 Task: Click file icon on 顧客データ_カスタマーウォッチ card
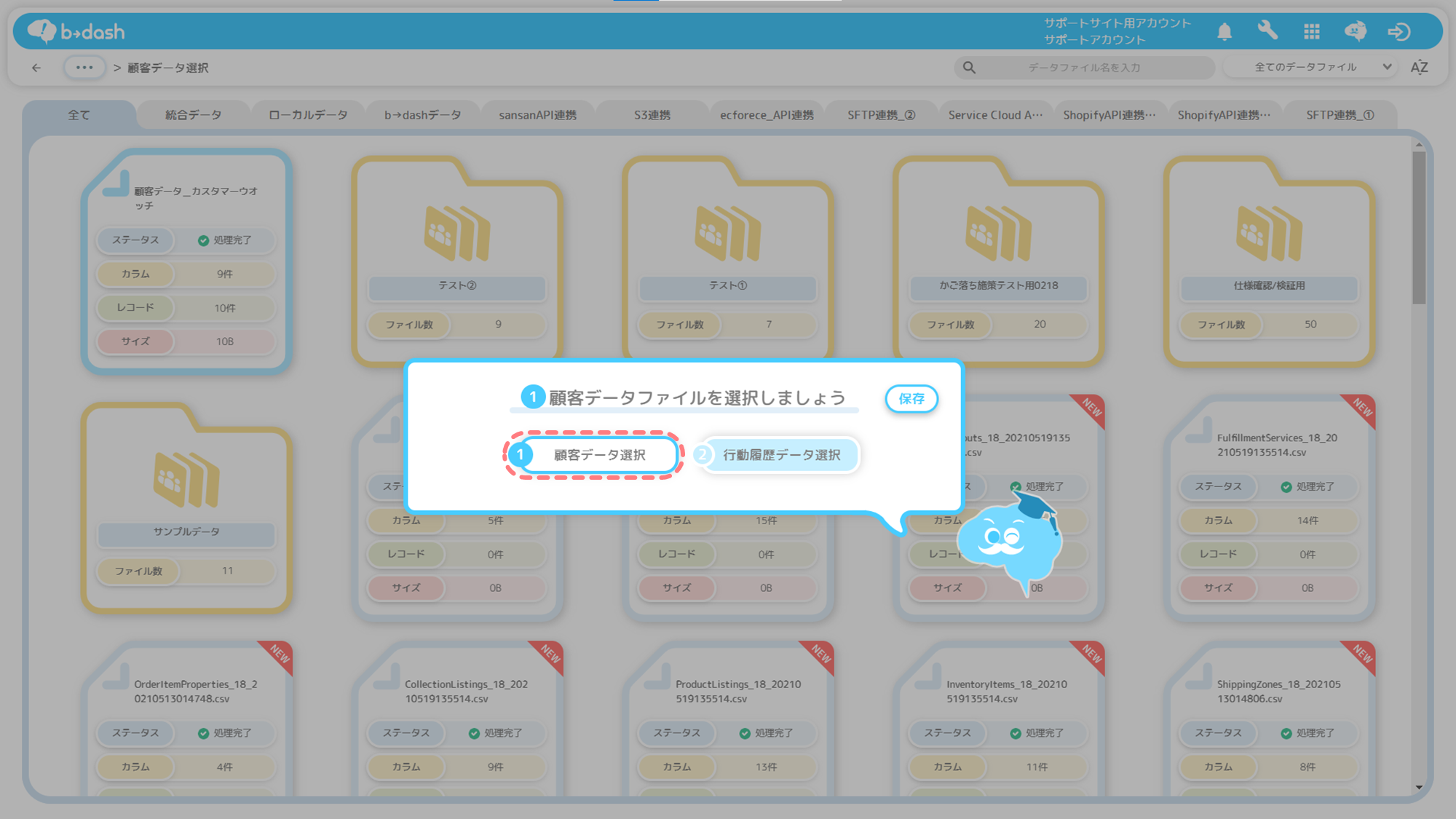(x=115, y=183)
